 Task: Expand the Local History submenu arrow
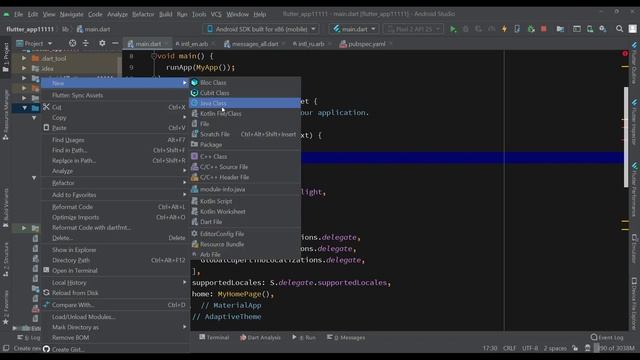[184, 282]
